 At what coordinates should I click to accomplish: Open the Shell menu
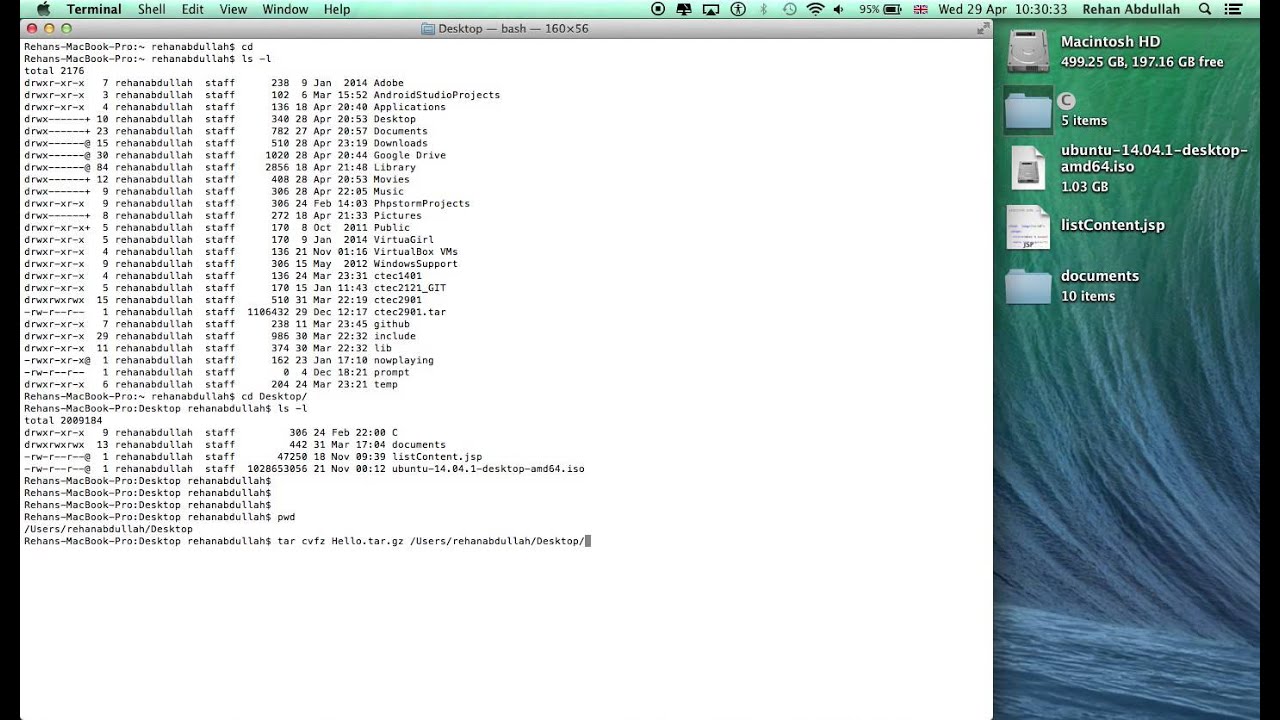click(x=152, y=9)
